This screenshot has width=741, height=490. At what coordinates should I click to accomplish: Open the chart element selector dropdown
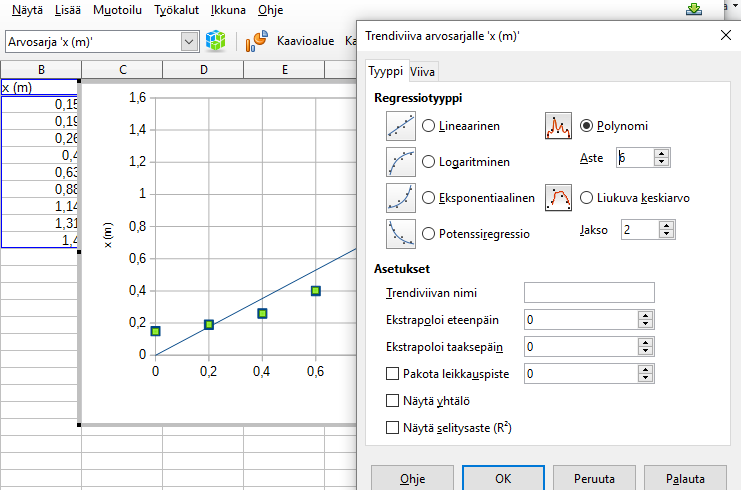[x=189, y=41]
